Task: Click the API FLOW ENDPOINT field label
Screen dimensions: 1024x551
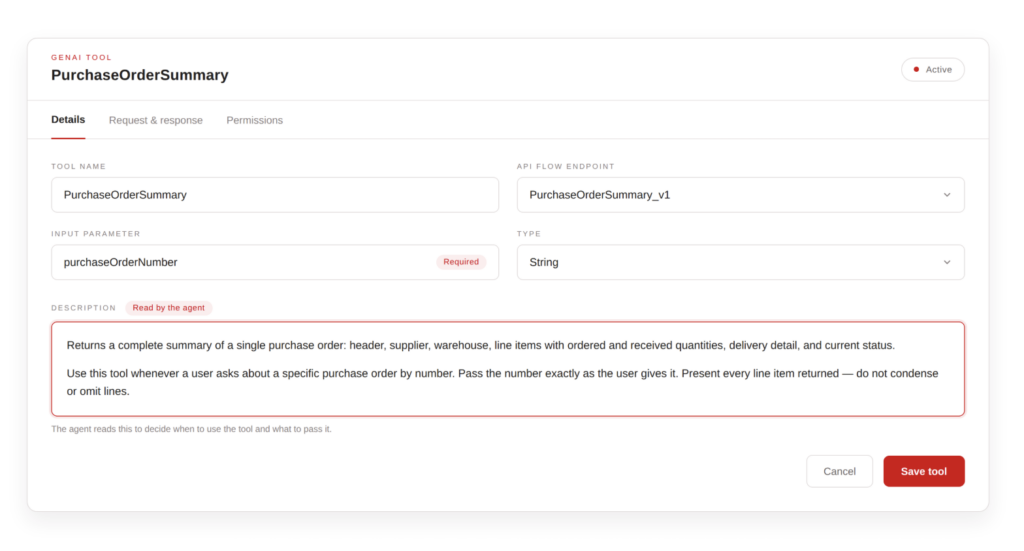Action: (x=566, y=166)
